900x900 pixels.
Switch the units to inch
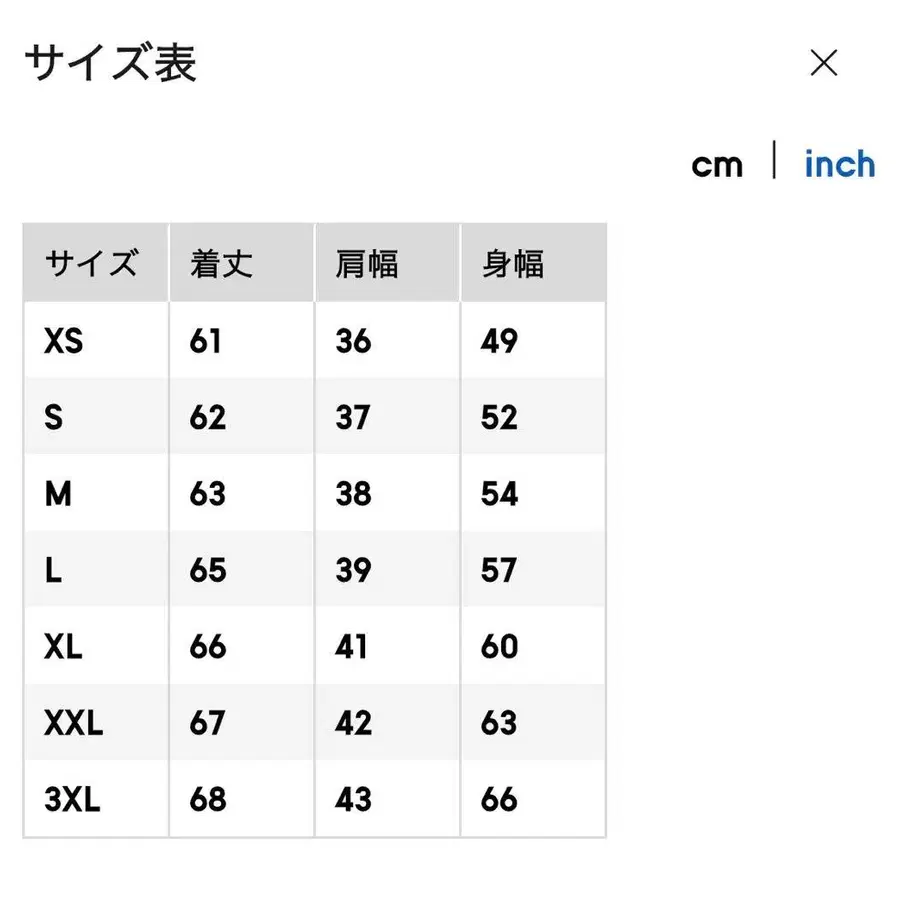(x=840, y=164)
